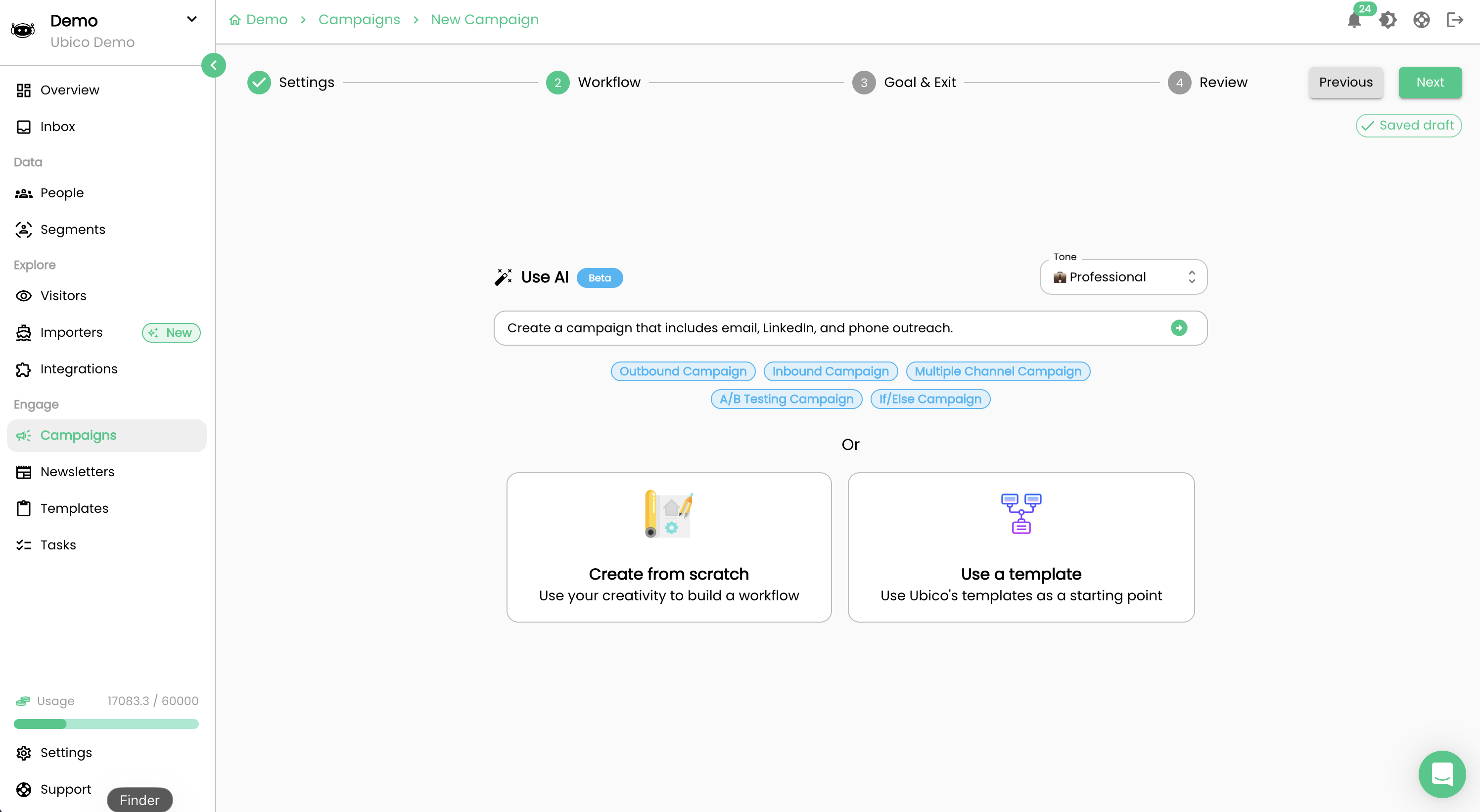Click the Next button

tap(1430, 83)
